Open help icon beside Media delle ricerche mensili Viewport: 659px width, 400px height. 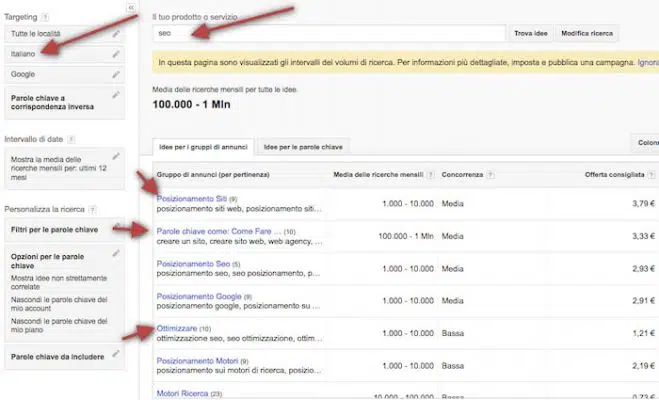coord(430,175)
